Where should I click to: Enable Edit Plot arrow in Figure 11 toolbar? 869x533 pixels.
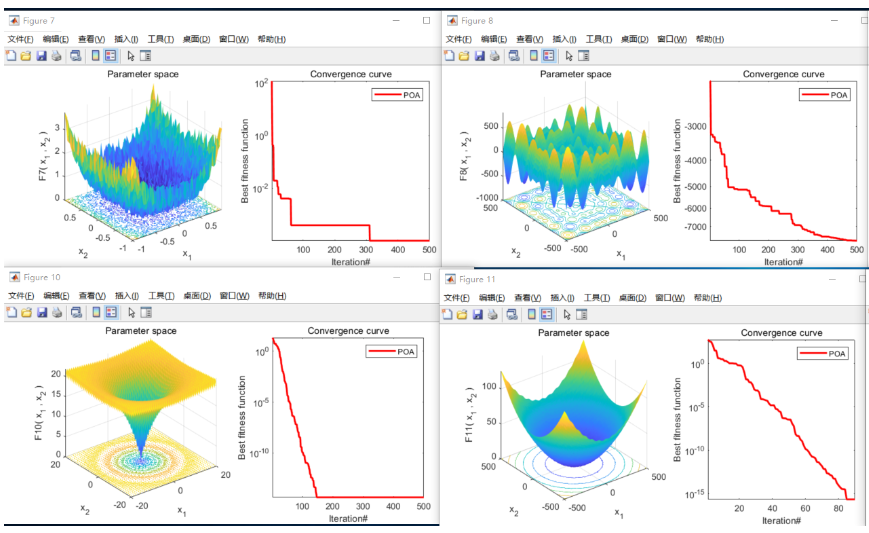coord(567,313)
